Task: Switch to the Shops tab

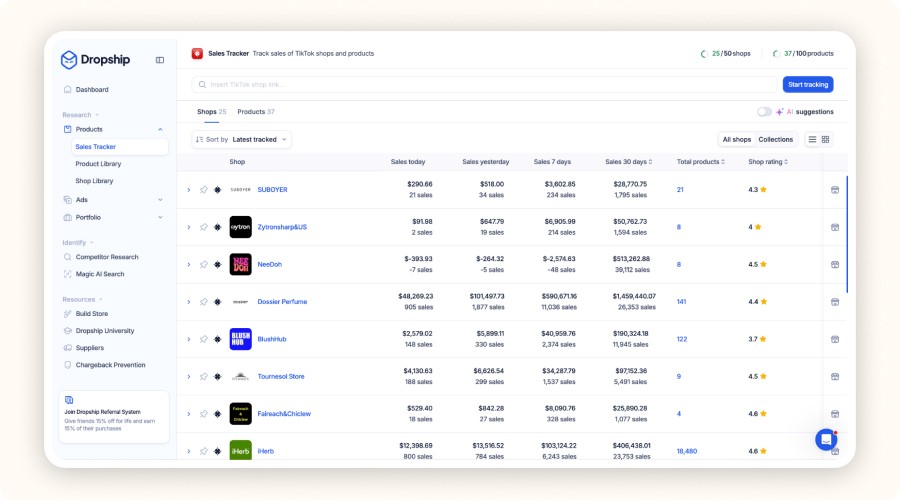Action: pos(211,112)
